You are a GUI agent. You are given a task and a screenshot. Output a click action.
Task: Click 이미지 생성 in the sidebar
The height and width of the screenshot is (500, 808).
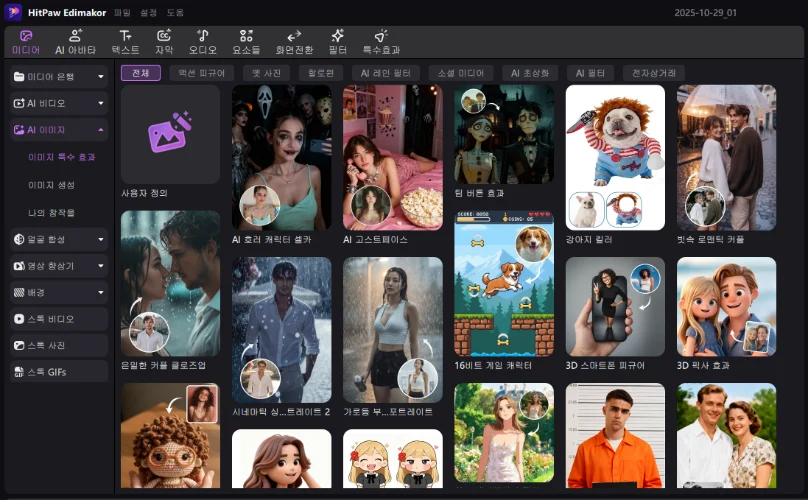coord(51,185)
